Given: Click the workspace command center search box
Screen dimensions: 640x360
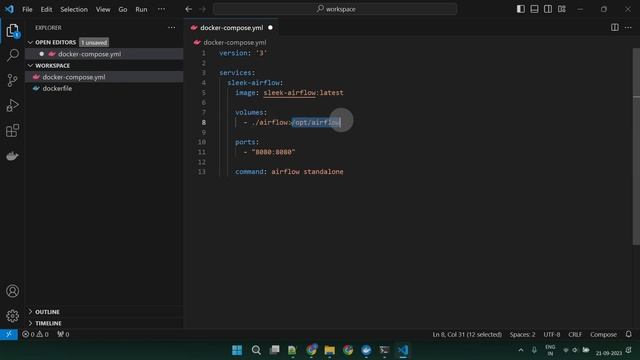Looking at the screenshot, I should coord(335,9).
